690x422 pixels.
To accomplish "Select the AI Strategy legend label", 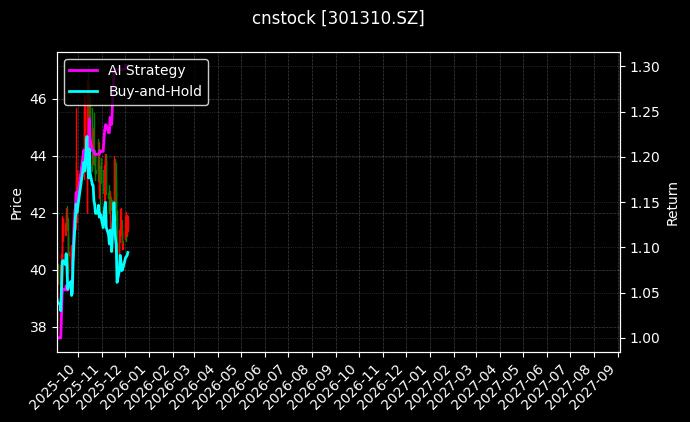I will tap(146, 70).
